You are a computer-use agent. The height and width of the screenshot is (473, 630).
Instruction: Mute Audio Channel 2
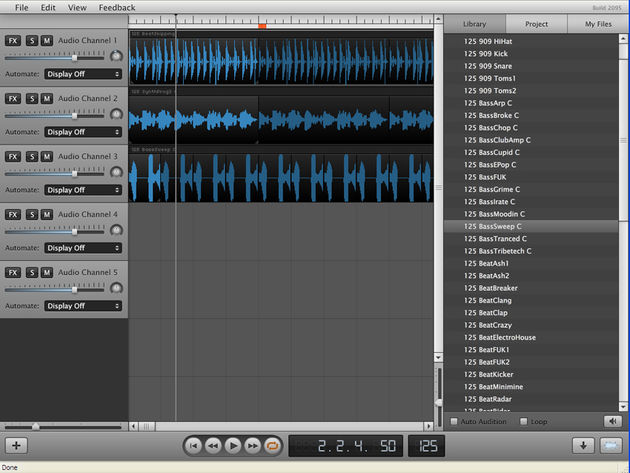[x=47, y=98]
